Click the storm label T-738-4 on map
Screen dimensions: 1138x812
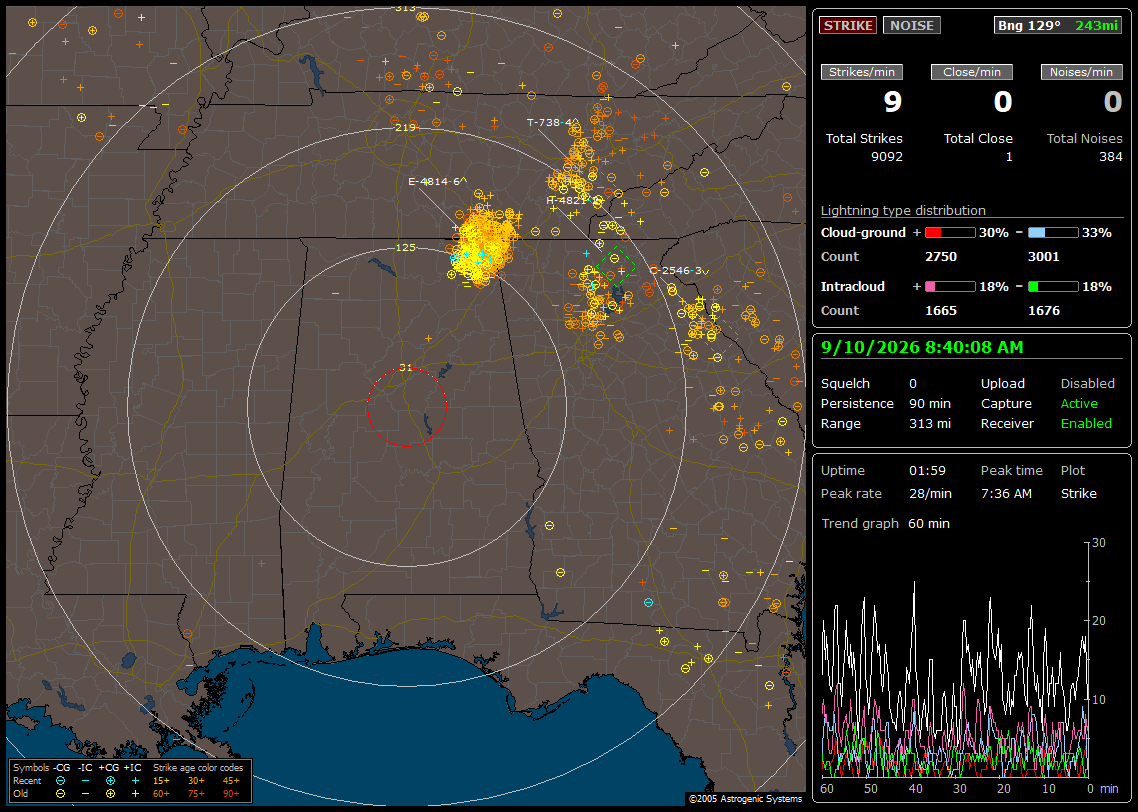(549, 123)
